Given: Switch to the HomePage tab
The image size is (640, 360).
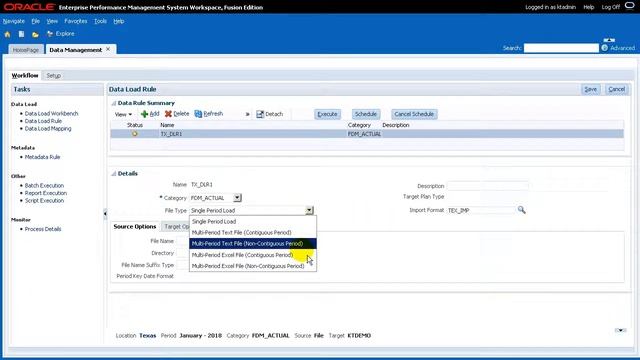Looking at the screenshot, I should click(x=26, y=50).
